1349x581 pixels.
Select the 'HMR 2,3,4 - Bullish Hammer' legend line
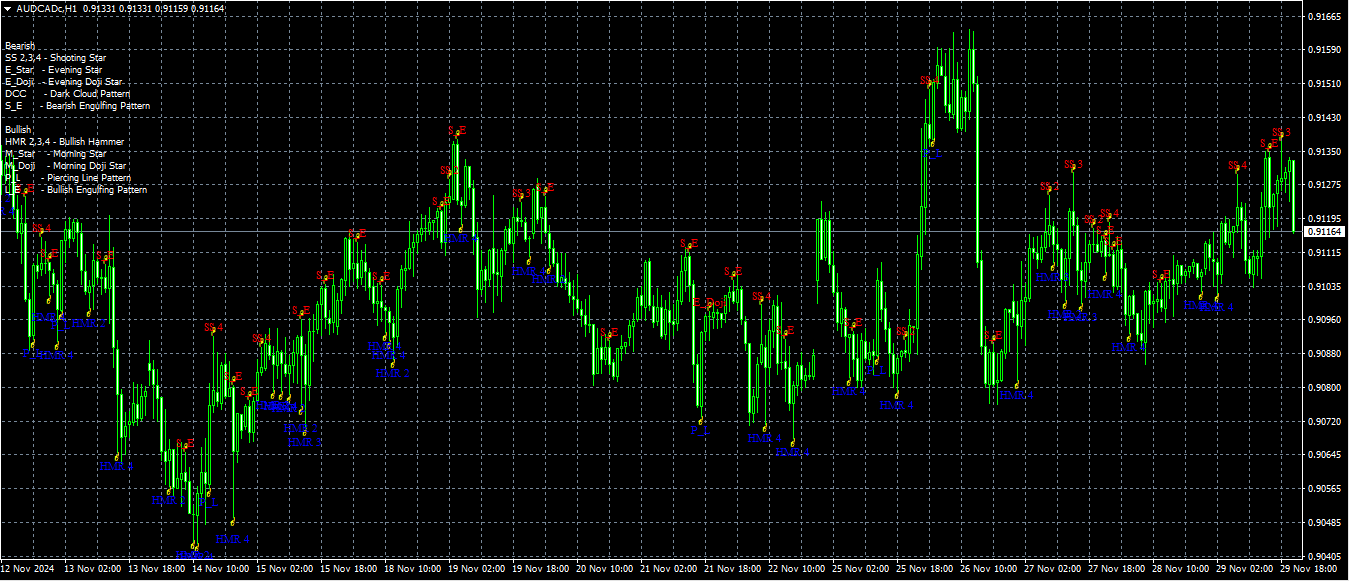point(64,142)
